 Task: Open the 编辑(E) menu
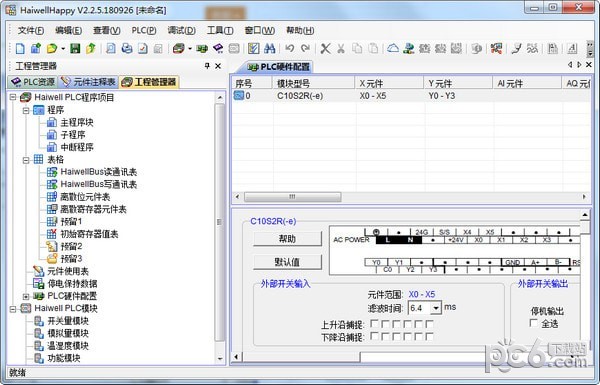point(68,30)
